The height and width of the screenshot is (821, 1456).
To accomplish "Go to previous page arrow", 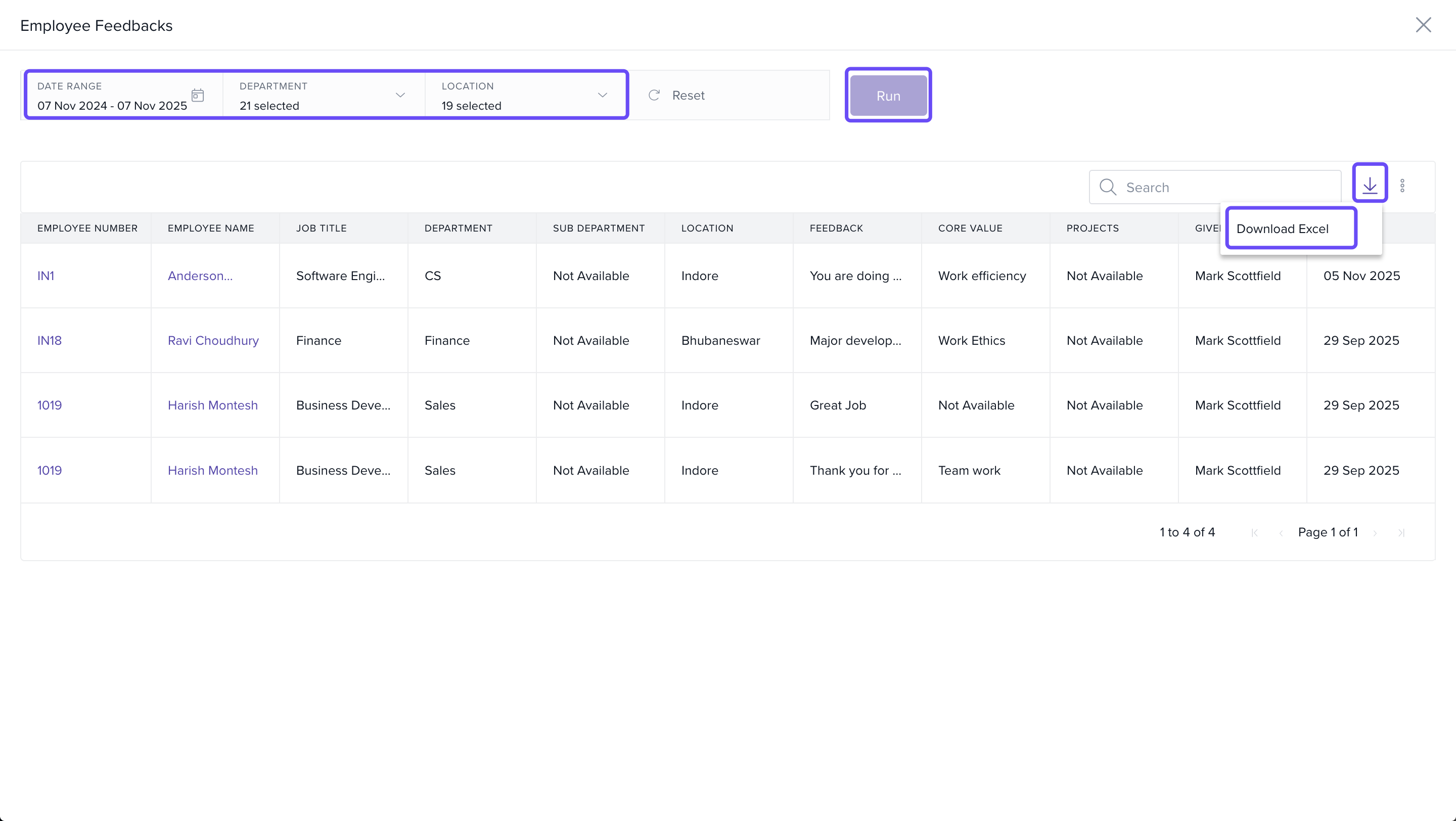I will pyautogui.click(x=1281, y=533).
